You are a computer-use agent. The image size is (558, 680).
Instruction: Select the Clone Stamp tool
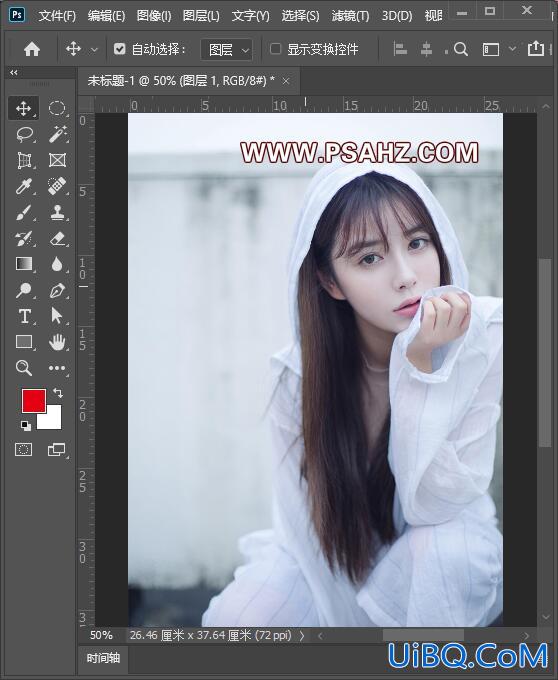pyautogui.click(x=57, y=212)
